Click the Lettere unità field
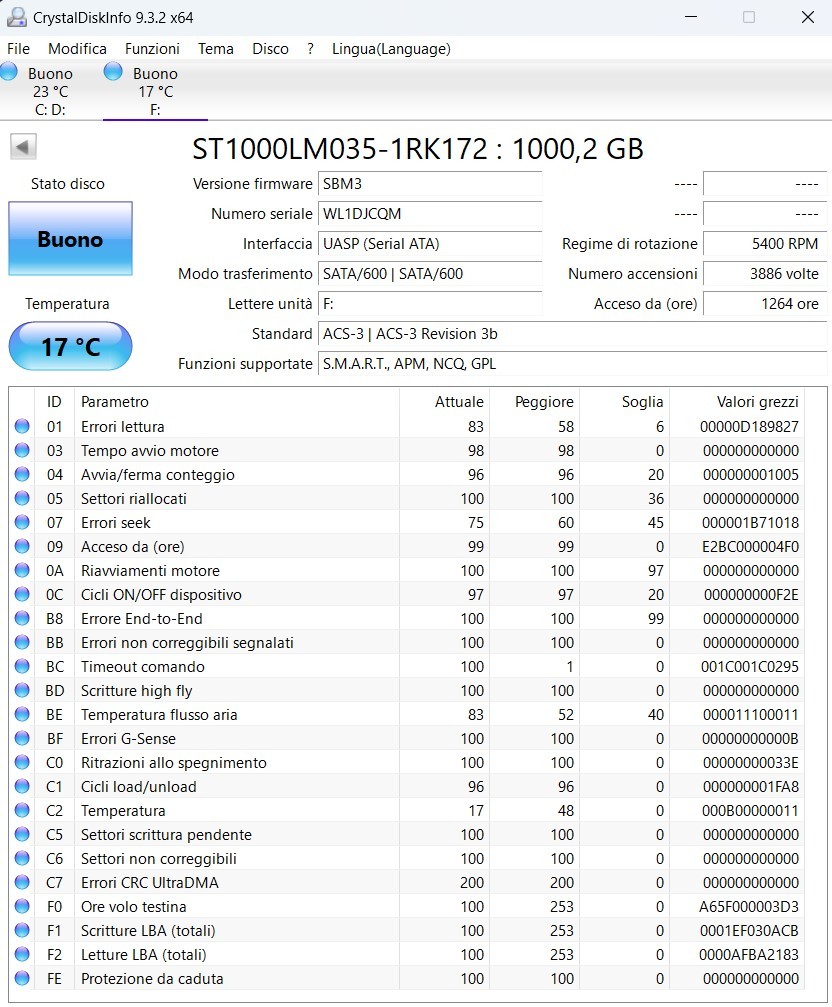 pyautogui.click(x=430, y=304)
